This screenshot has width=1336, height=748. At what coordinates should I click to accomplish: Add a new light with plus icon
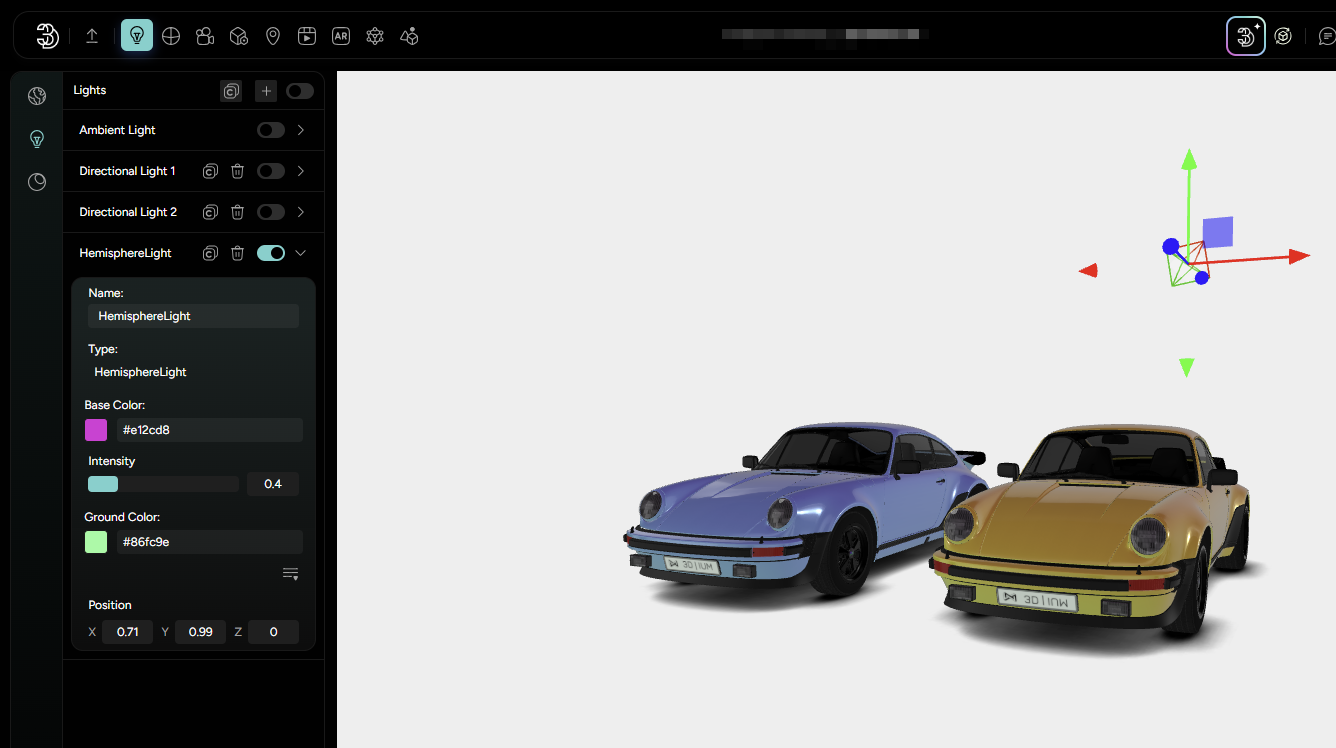coord(266,91)
